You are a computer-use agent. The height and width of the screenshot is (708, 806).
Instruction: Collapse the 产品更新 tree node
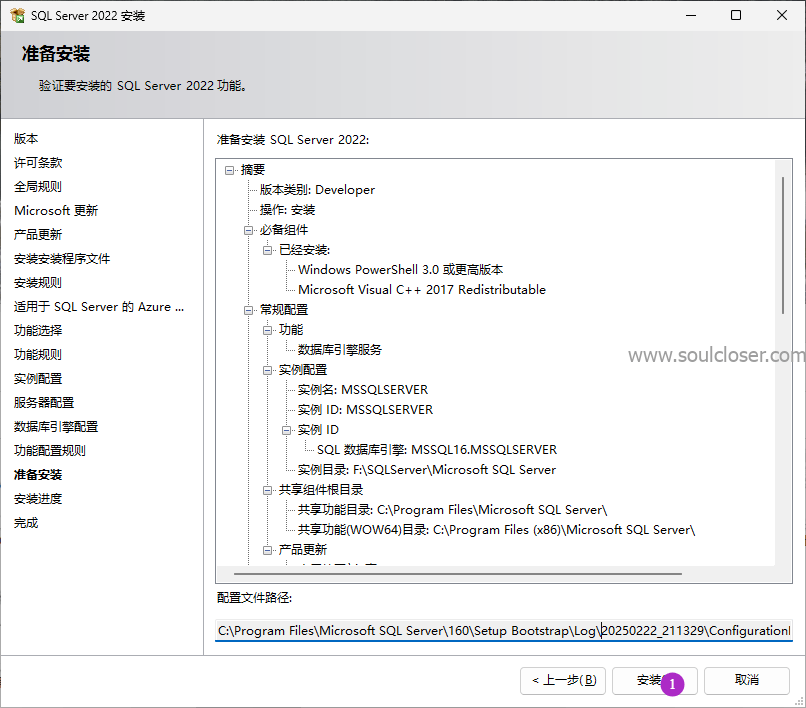(x=267, y=550)
